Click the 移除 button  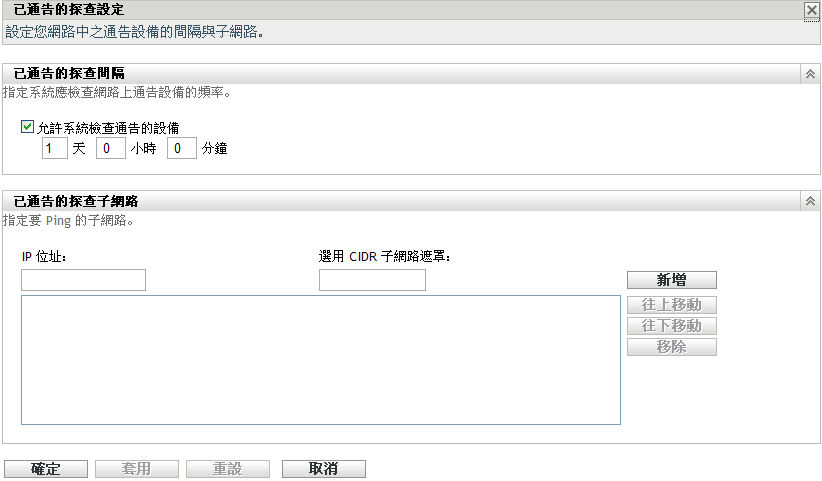(672, 347)
